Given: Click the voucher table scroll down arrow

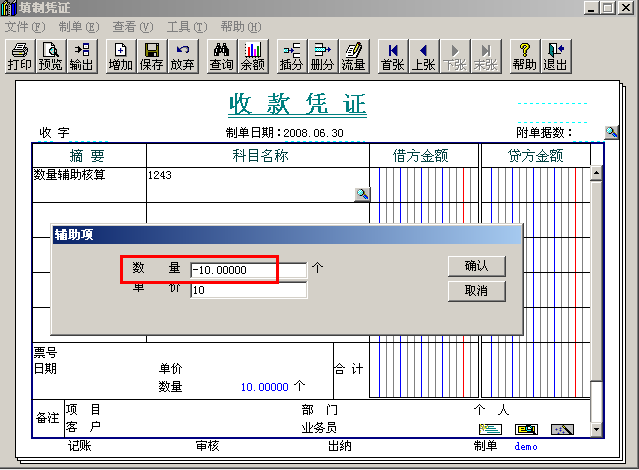Looking at the screenshot, I should 596,429.
